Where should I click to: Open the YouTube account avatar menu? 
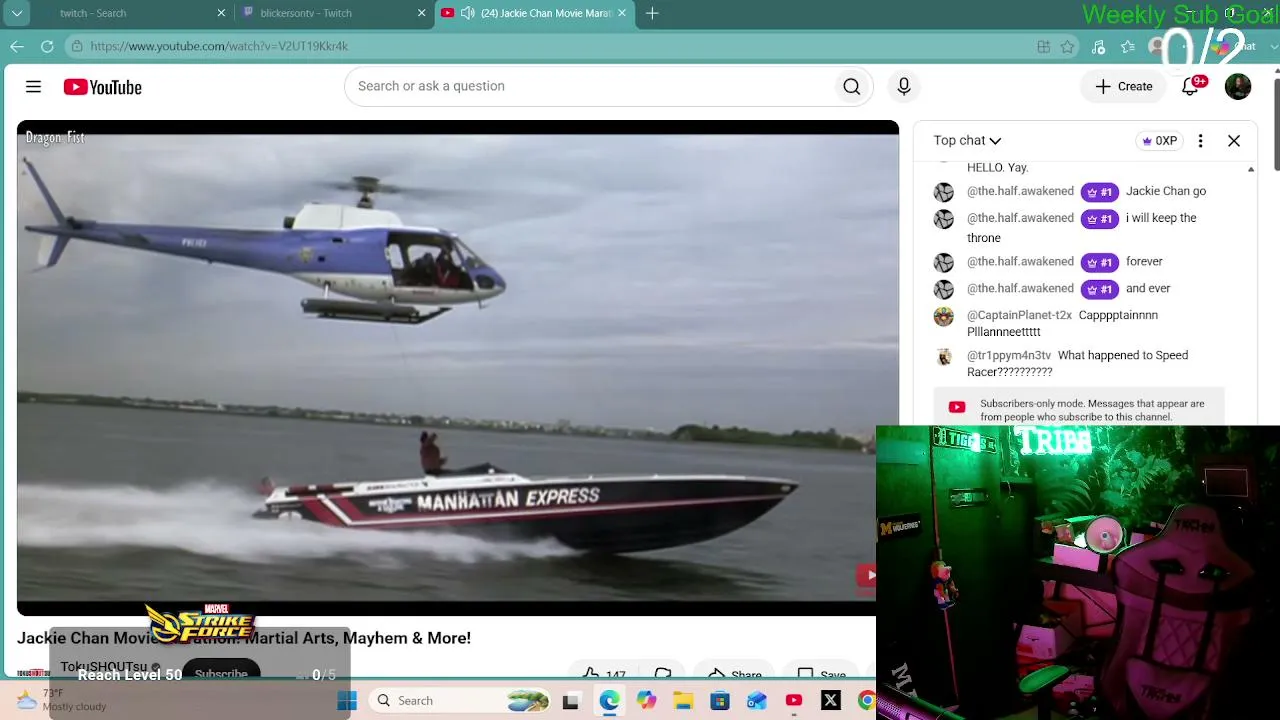click(1238, 87)
